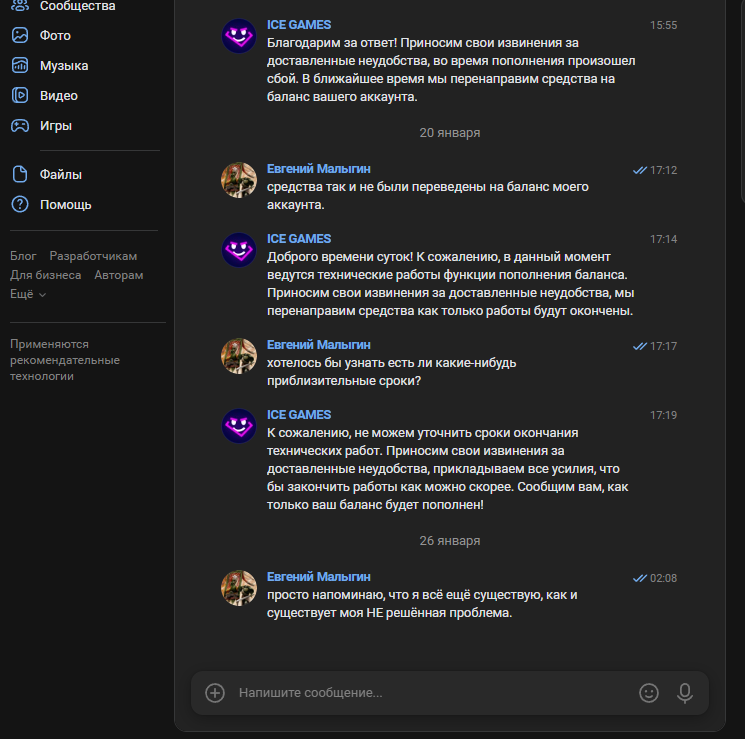
Task: Open the emoji smiley picker
Action: coord(649,692)
